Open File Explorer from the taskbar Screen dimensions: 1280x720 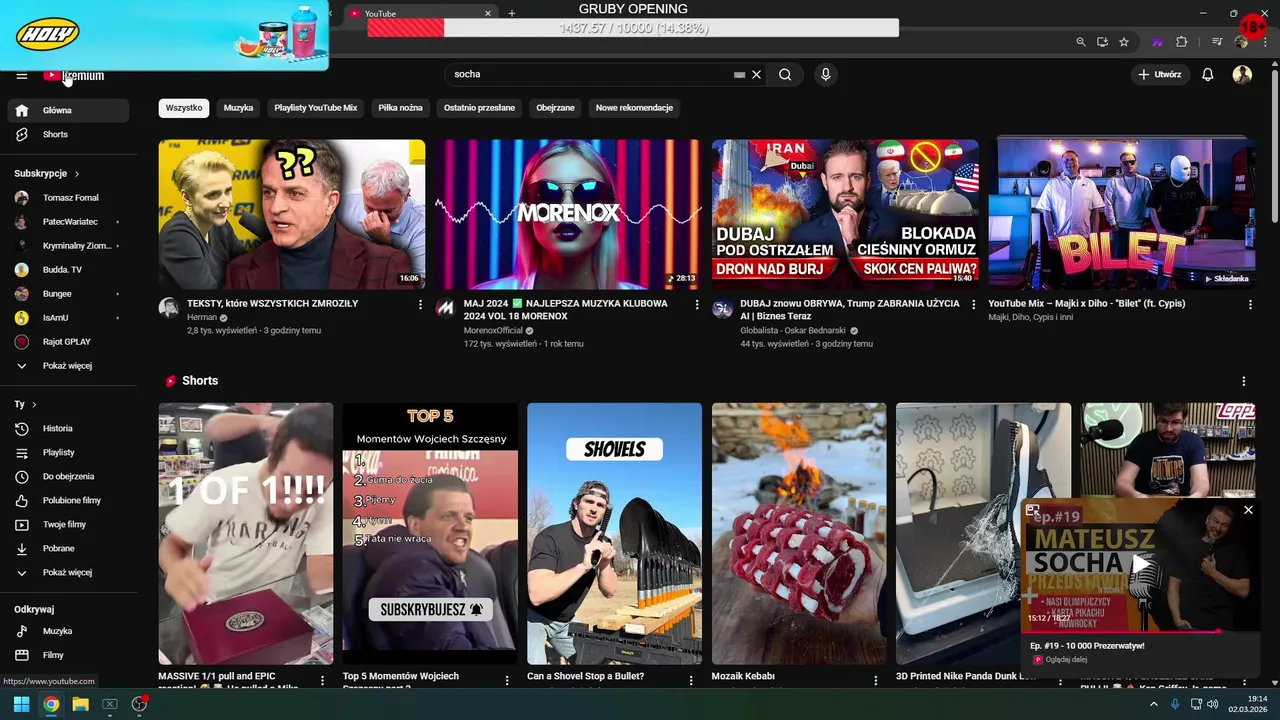point(80,704)
